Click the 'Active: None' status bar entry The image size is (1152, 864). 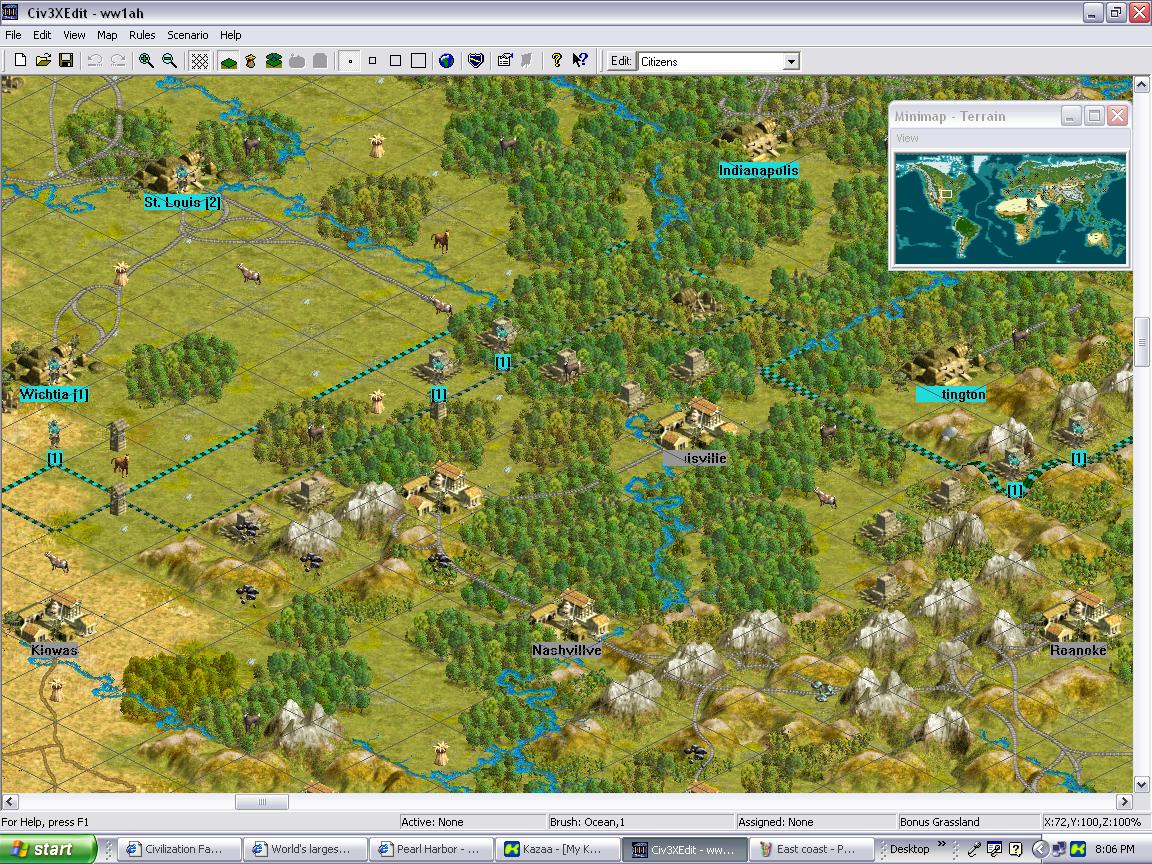tap(472, 822)
